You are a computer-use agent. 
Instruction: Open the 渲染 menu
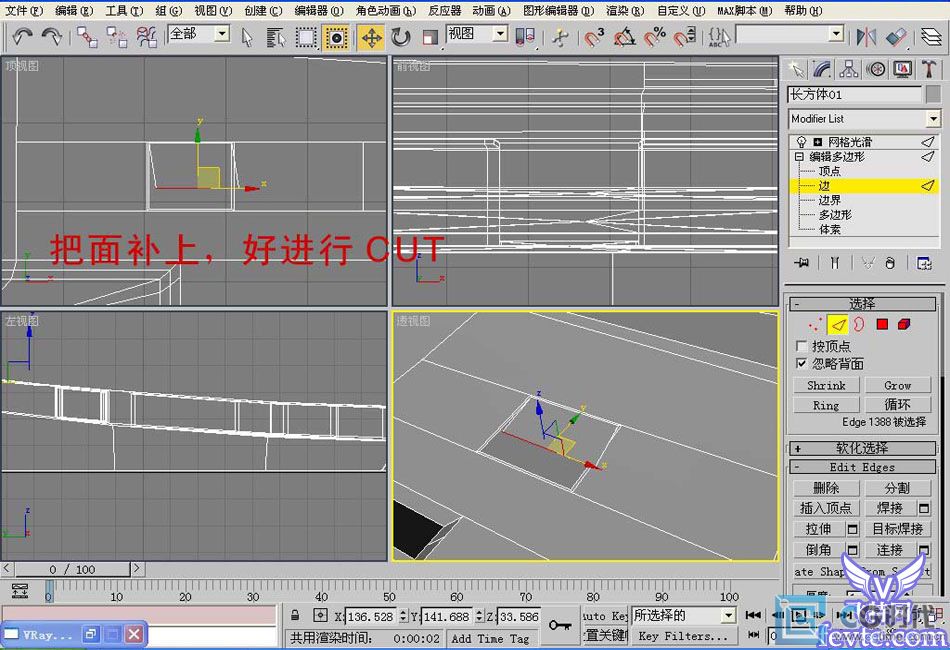tap(625, 10)
